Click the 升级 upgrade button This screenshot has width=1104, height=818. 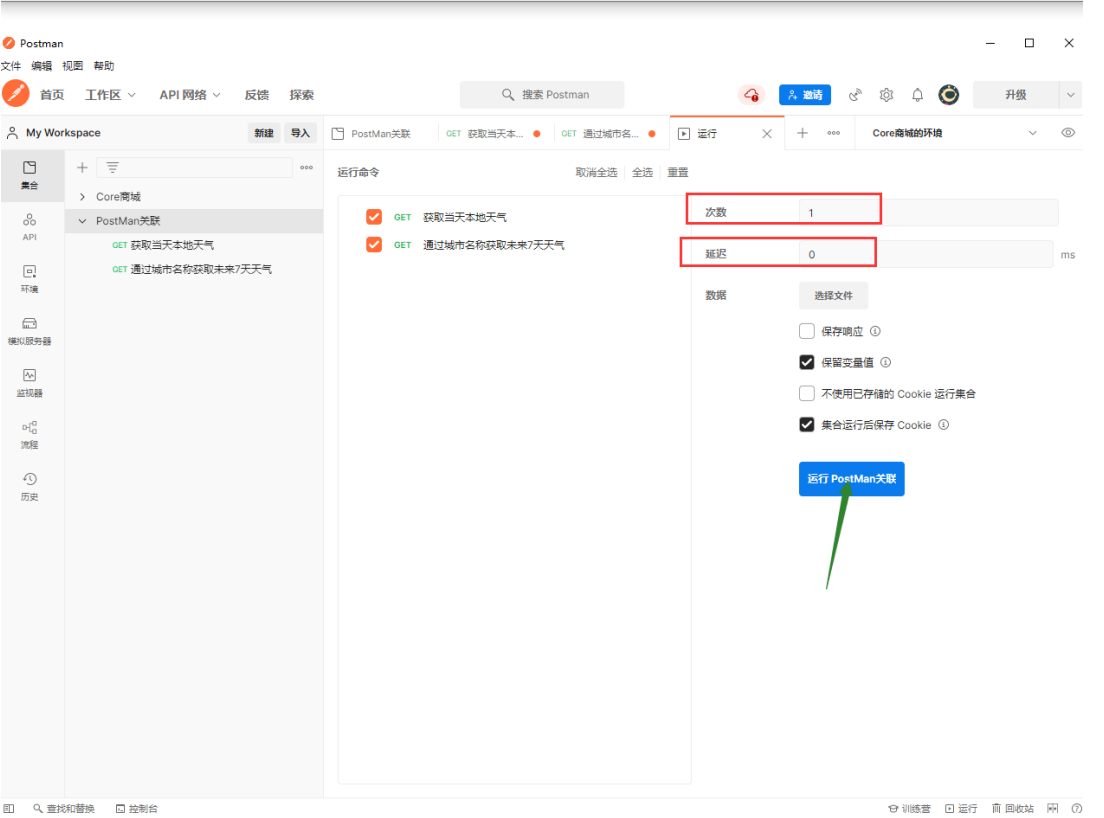(x=1015, y=94)
